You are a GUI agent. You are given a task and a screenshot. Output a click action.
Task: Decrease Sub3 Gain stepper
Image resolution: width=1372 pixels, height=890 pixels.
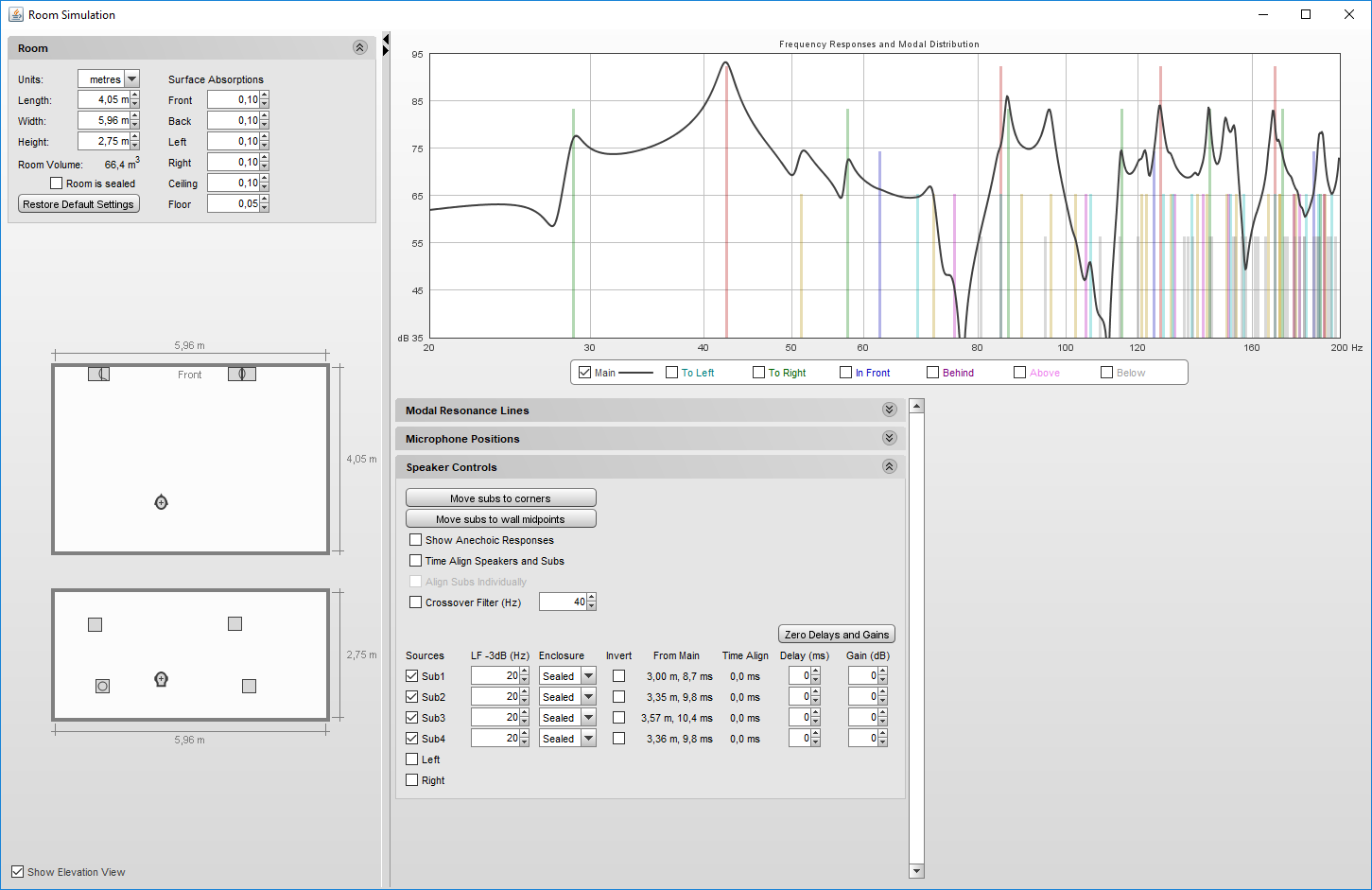883,722
